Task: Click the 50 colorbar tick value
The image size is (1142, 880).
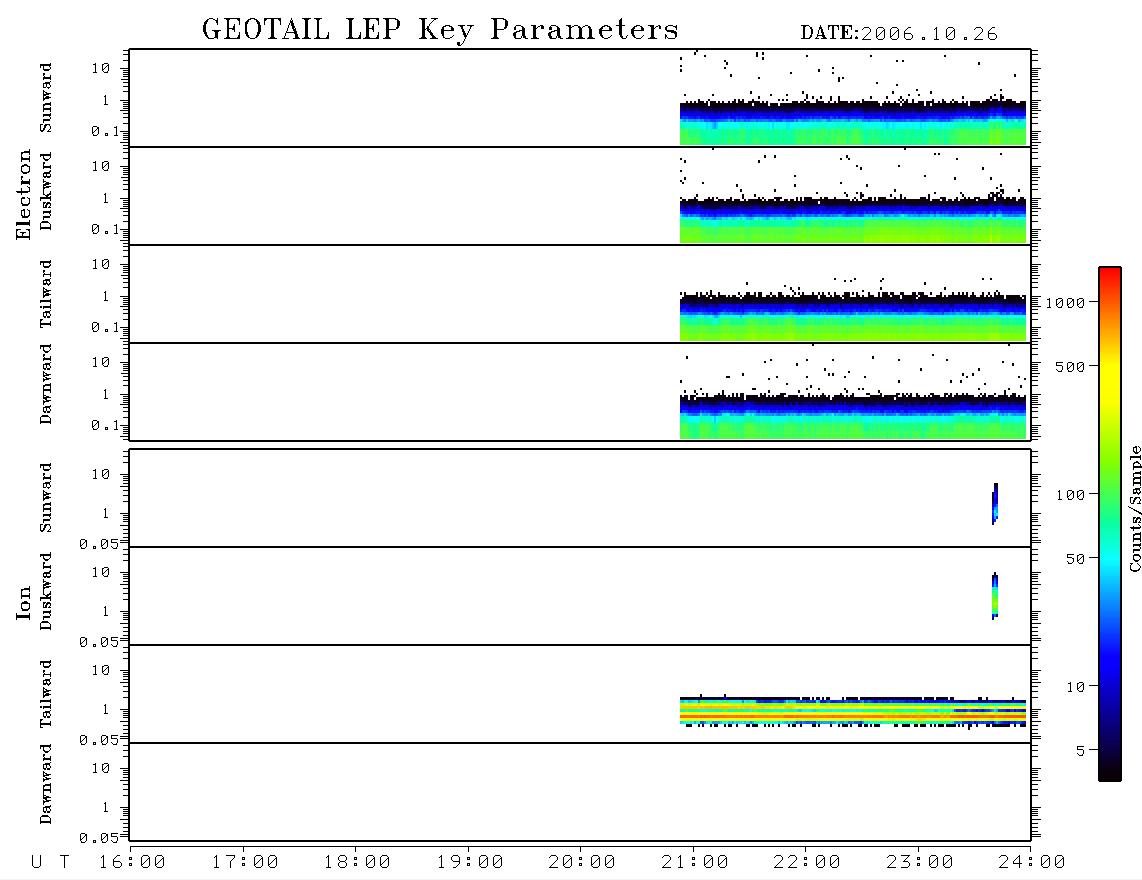Action: click(1075, 559)
